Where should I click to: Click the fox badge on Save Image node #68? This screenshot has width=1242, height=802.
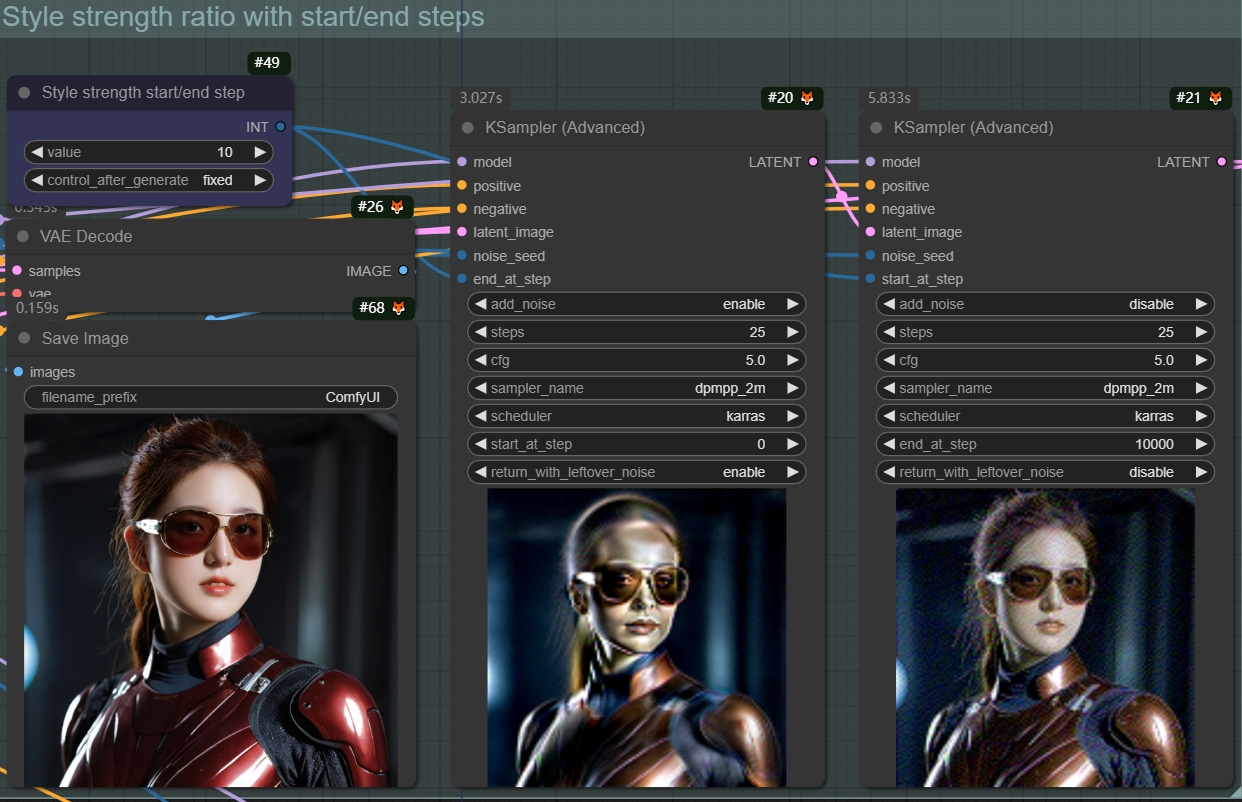pyautogui.click(x=398, y=308)
